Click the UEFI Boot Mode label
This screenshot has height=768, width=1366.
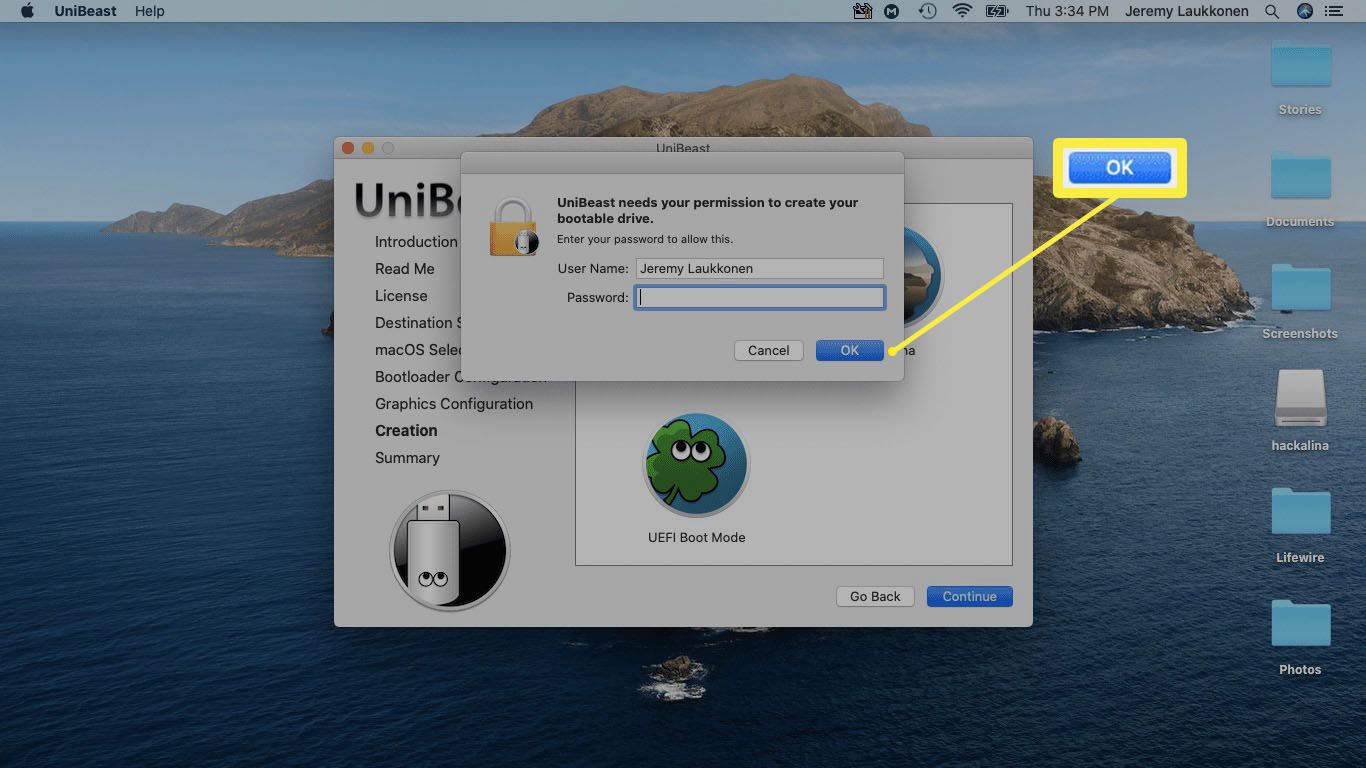pos(696,537)
